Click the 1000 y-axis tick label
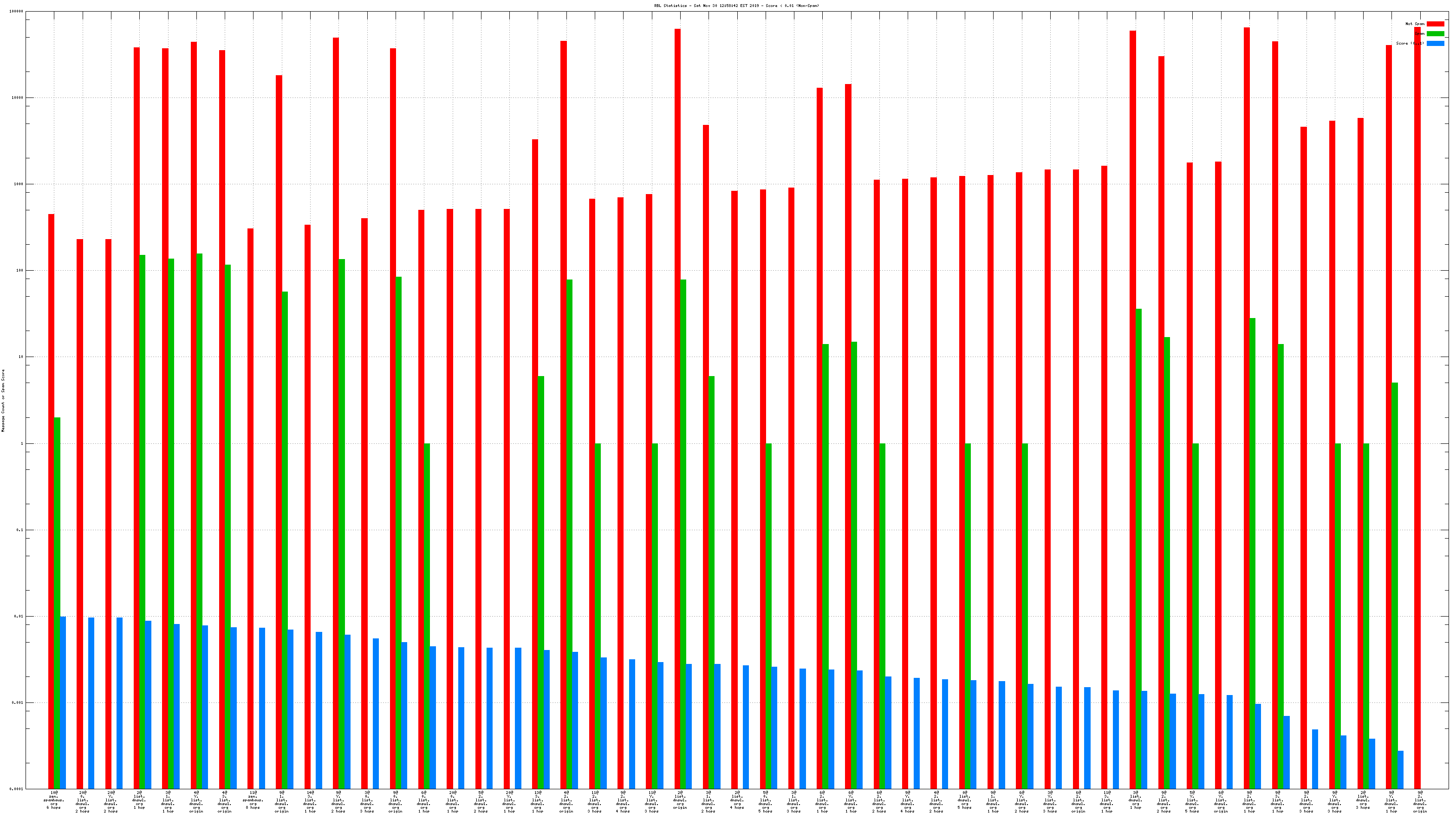Image resolution: width=1456 pixels, height=819 pixels. 18,184
